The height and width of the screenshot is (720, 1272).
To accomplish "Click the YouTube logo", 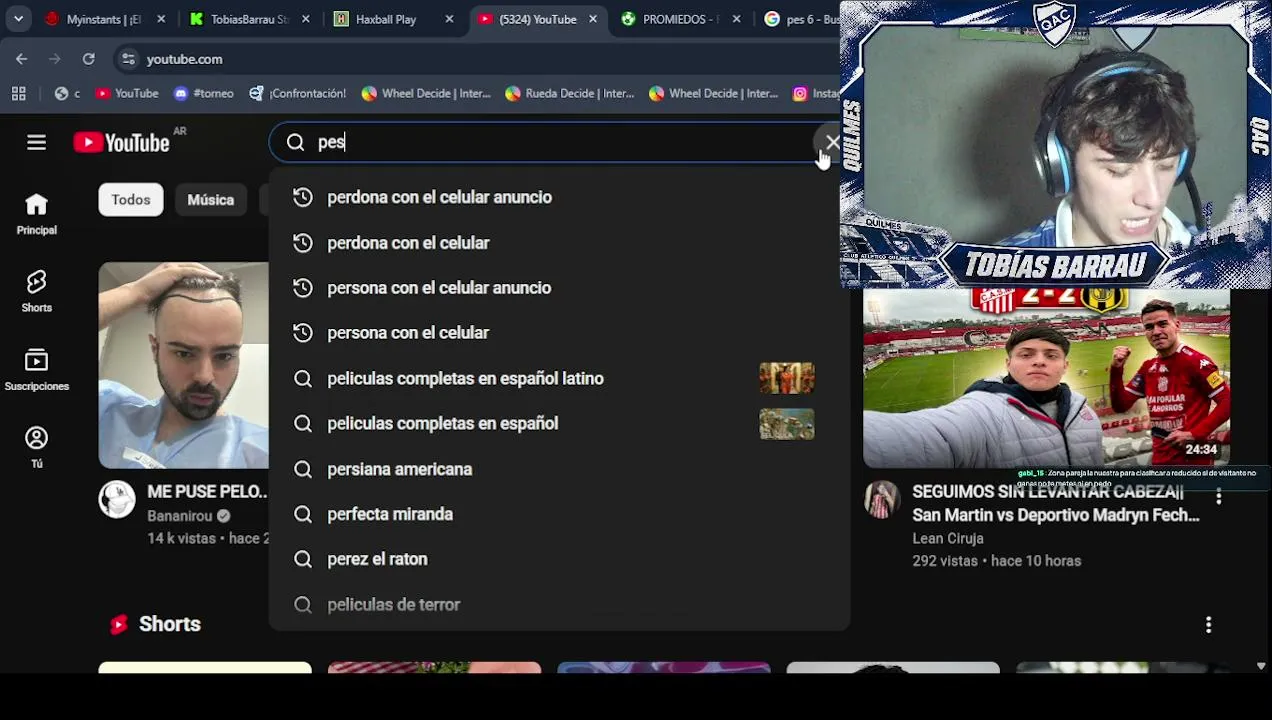I will [x=121, y=143].
